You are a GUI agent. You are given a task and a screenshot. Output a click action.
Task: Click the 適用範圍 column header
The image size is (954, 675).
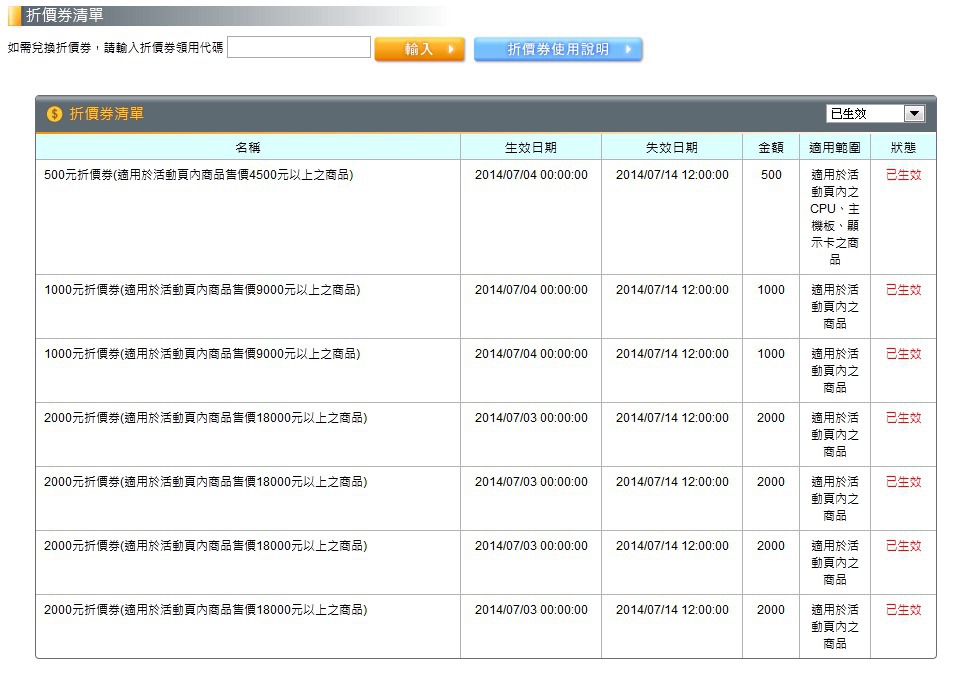(x=835, y=147)
